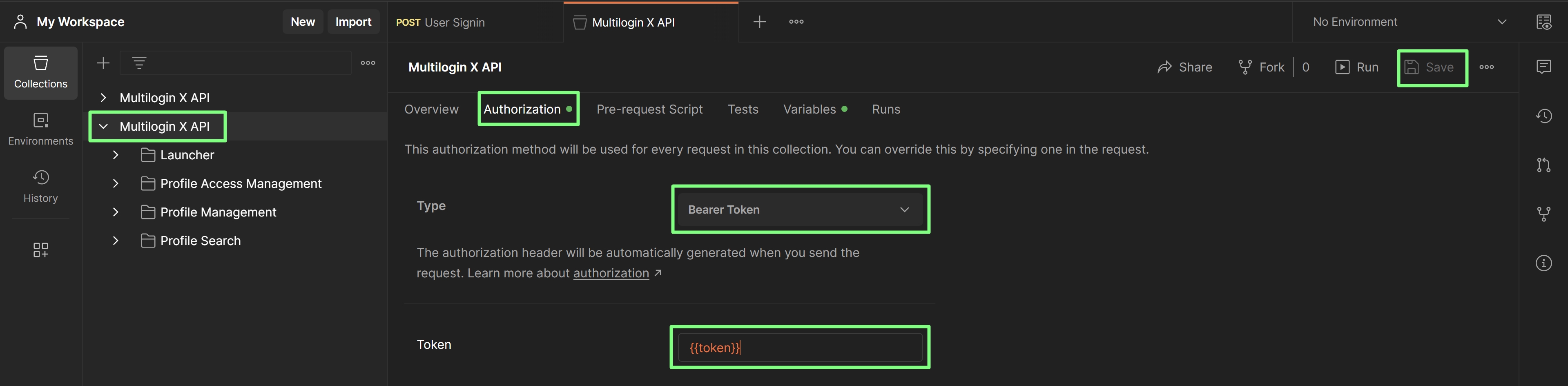
Task: Click the plus icon to create a collection
Action: (x=103, y=63)
